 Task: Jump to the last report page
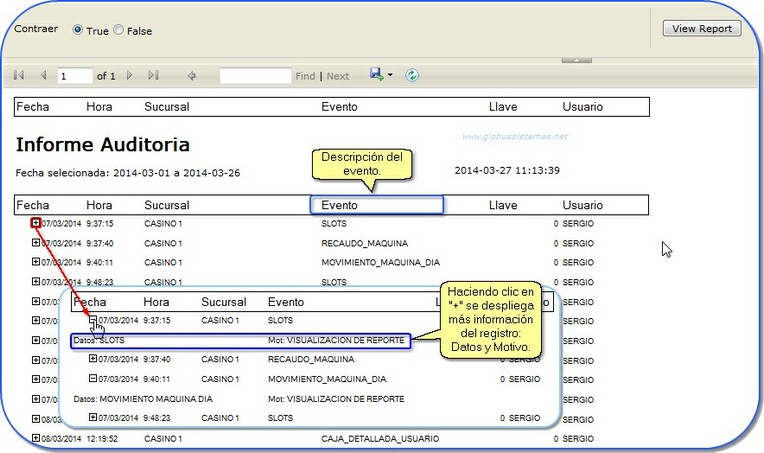coord(153,75)
